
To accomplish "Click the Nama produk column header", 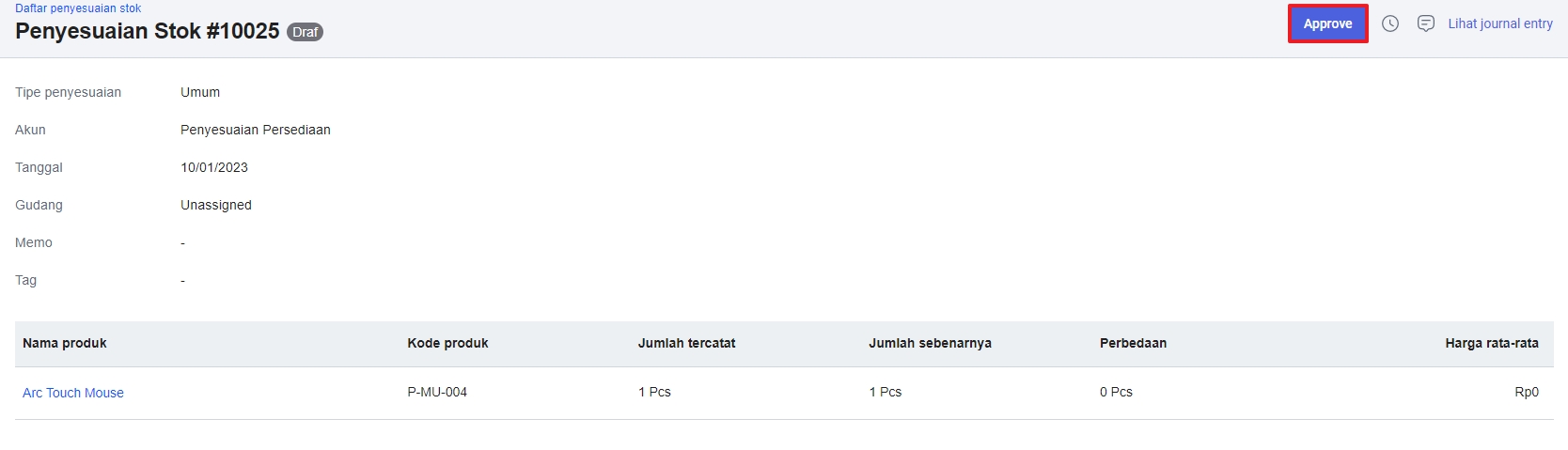I will [x=65, y=344].
